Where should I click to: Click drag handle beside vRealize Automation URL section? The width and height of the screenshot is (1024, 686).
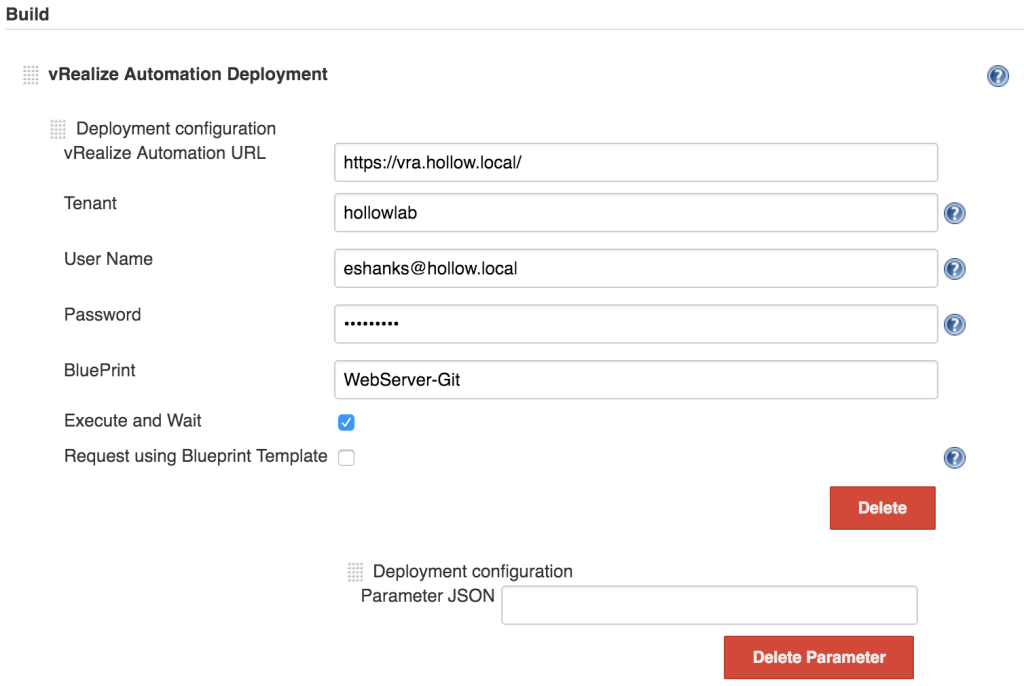(59, 129)
